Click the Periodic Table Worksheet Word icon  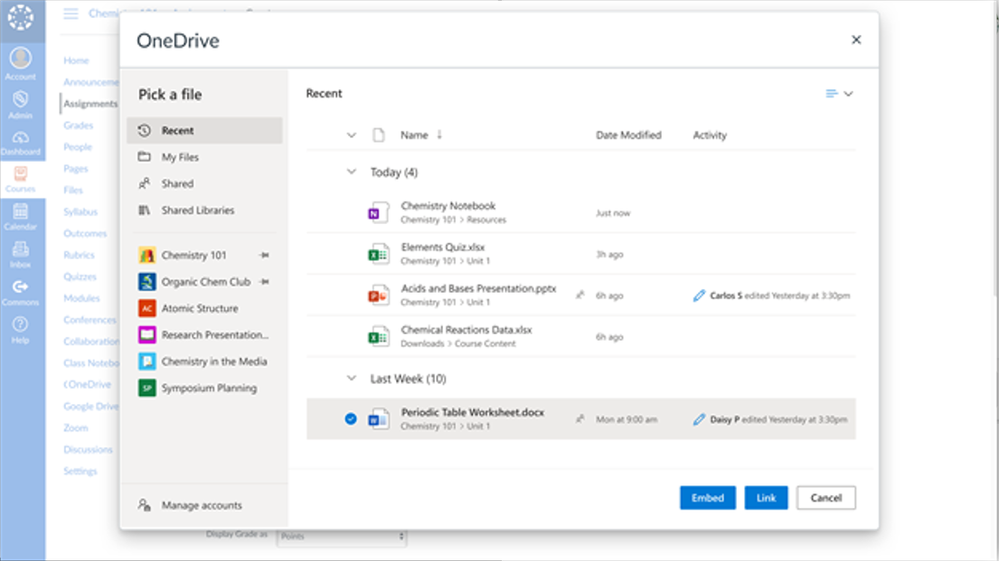378,419
